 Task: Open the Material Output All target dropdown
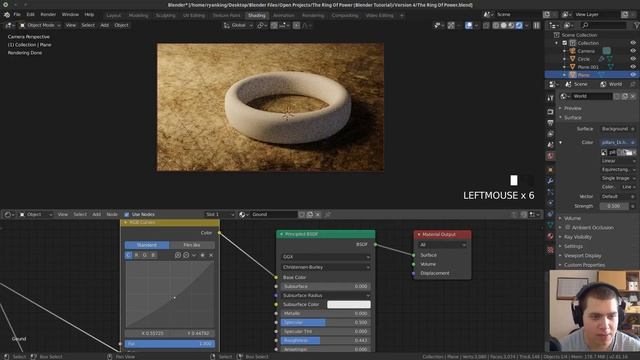click(x=442, y=245)
